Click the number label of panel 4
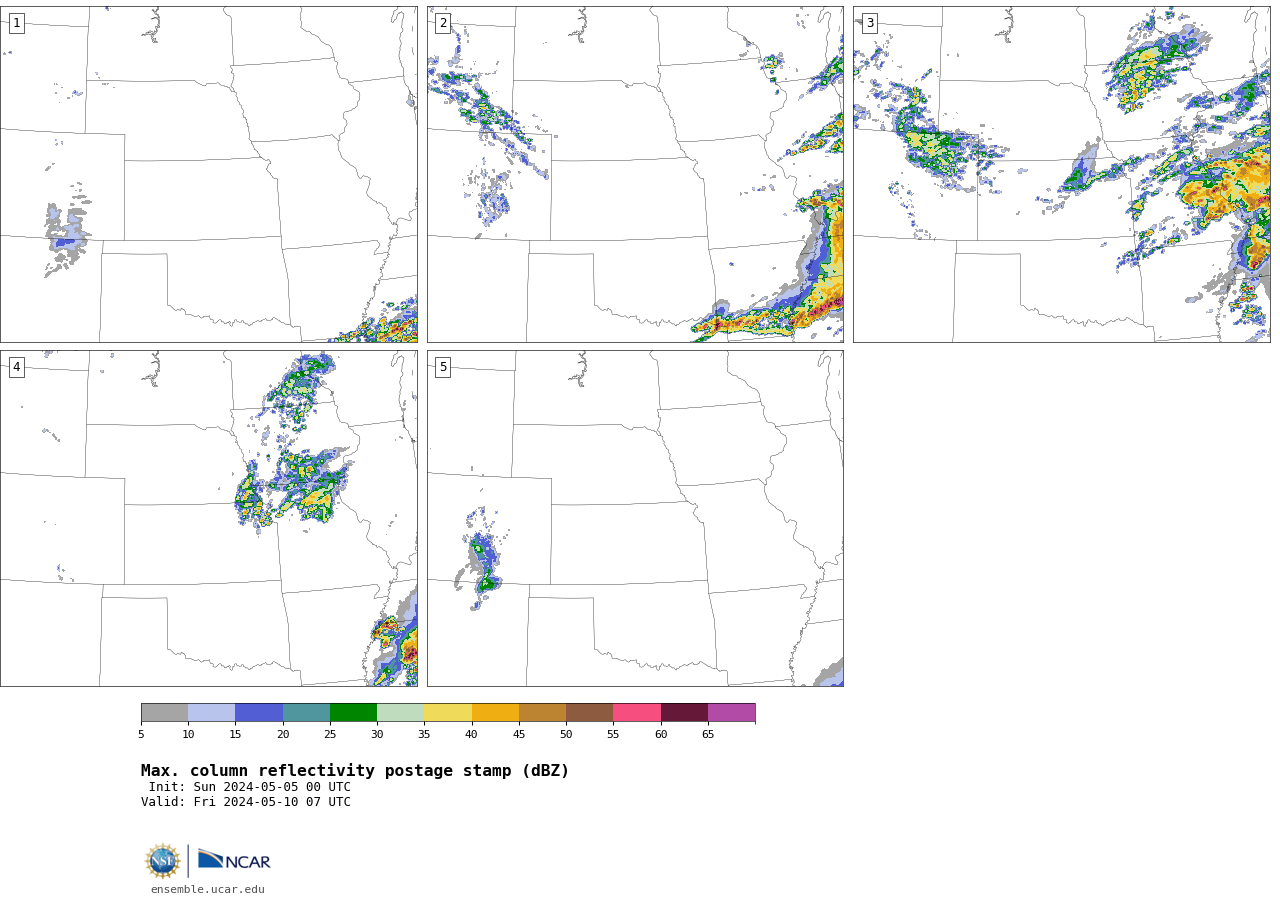The width and height of the screenshot is (1280, 901). (x=16, y=367)
